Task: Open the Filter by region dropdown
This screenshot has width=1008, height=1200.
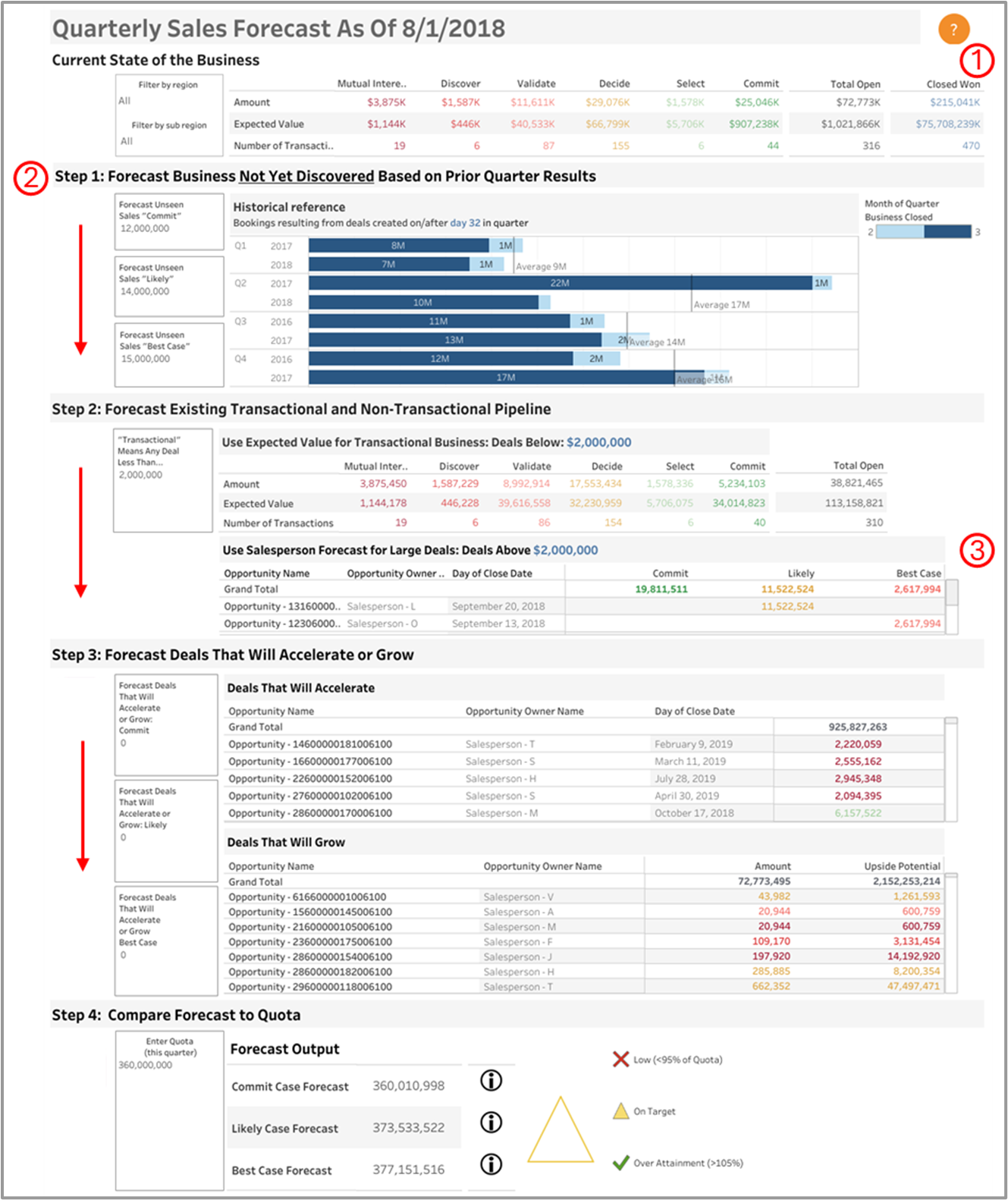Action: [x=168, y=101]
